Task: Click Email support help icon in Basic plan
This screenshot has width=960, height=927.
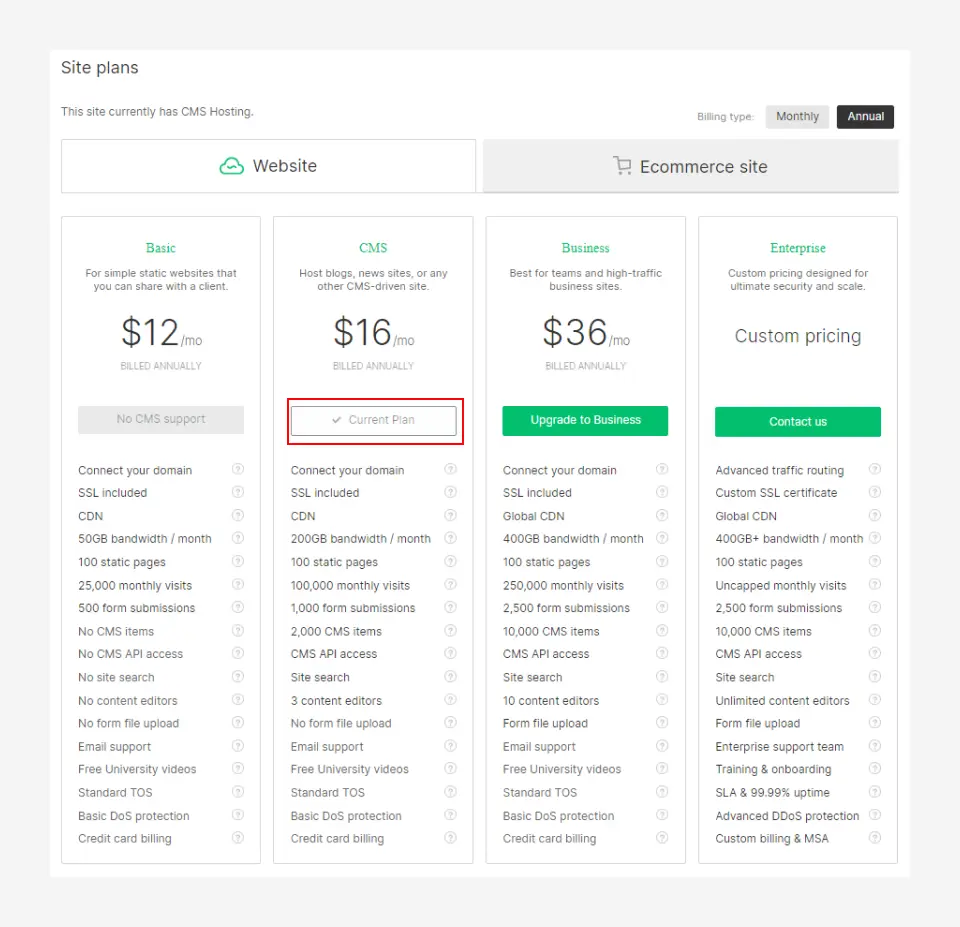Action: 238,746
